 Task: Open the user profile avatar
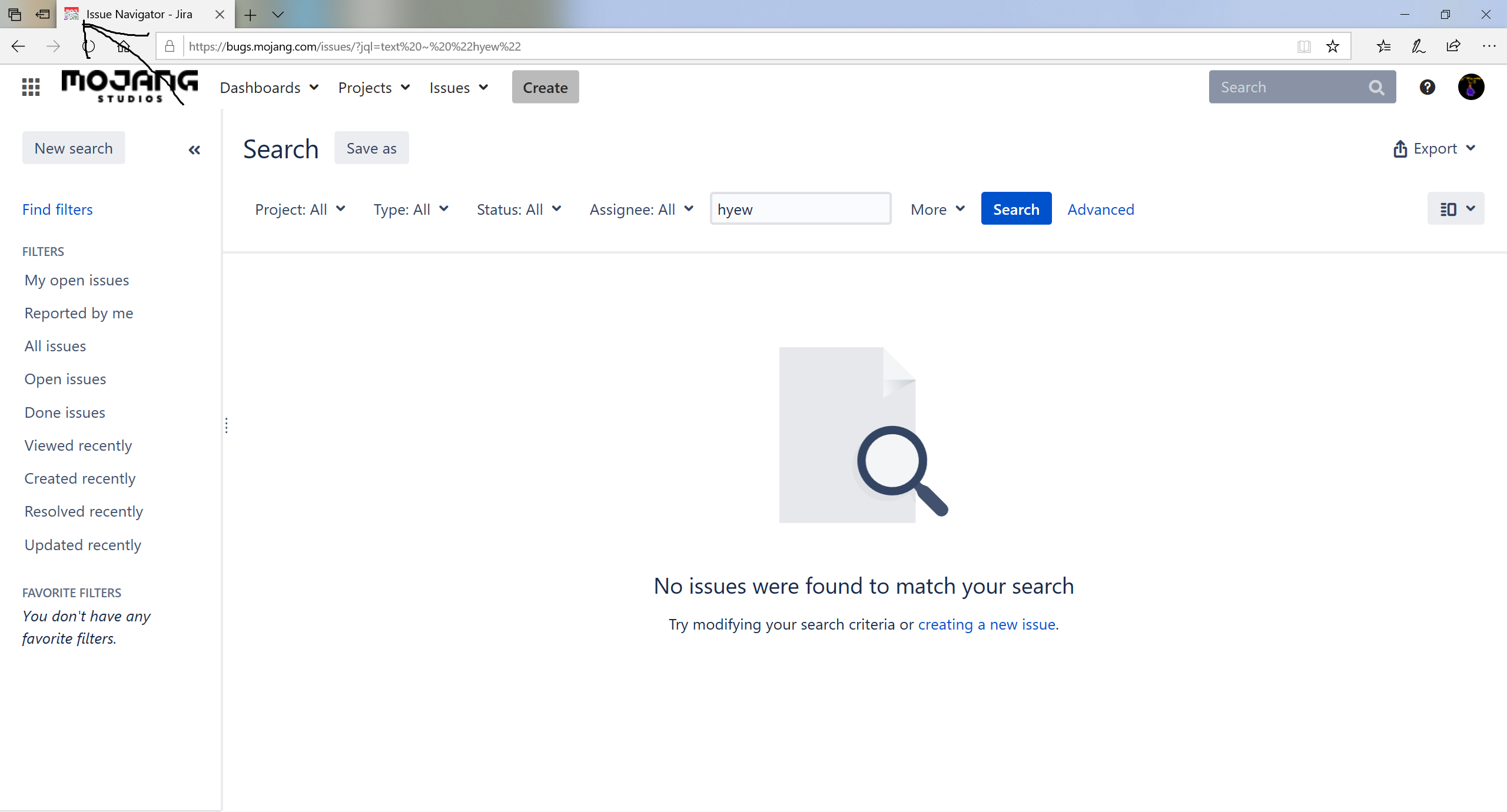point(1471,87)
